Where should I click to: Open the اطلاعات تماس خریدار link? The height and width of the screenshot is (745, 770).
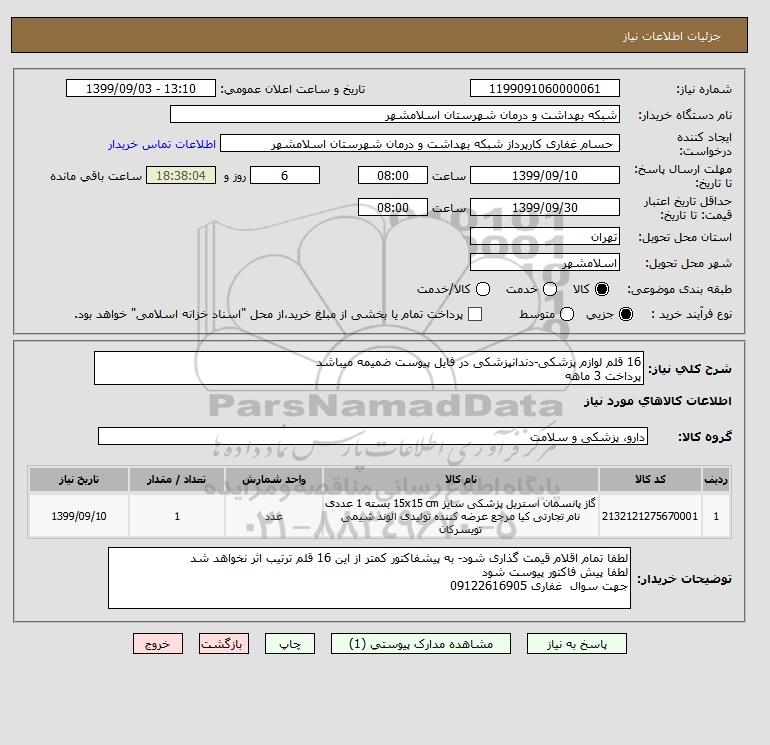[162, 144]
